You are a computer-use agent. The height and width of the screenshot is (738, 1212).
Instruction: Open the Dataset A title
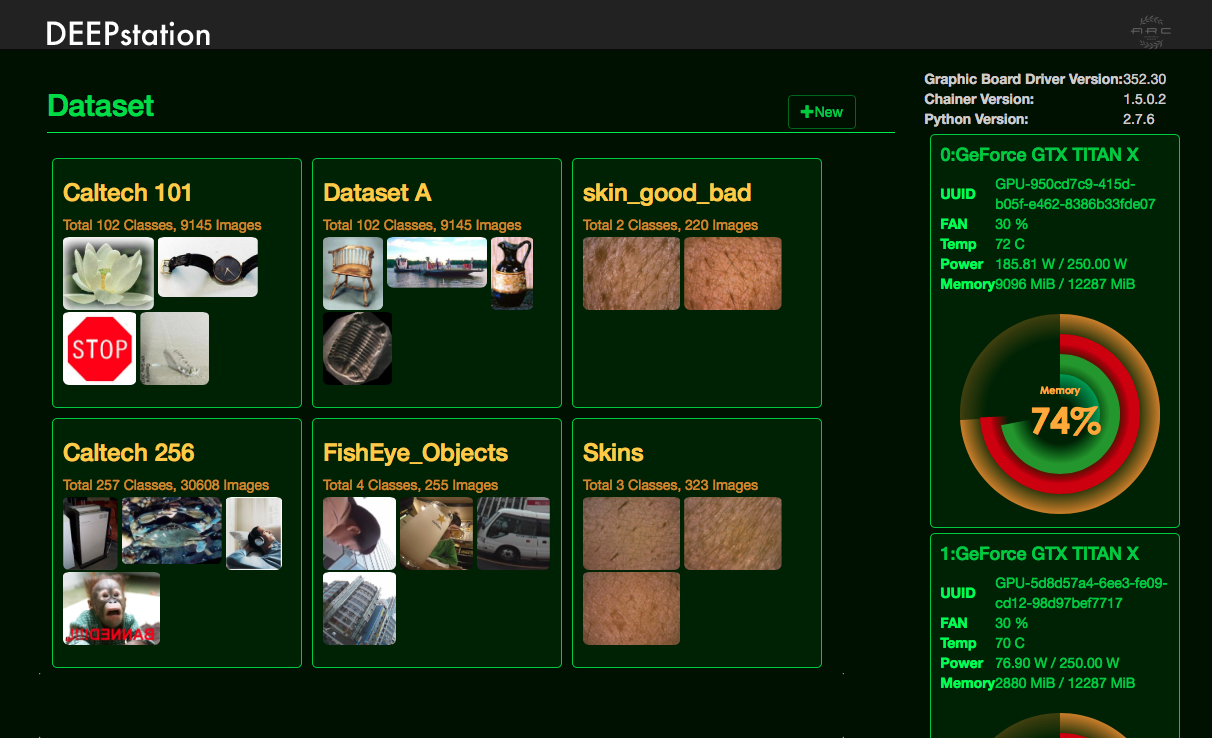coord(377,192)
